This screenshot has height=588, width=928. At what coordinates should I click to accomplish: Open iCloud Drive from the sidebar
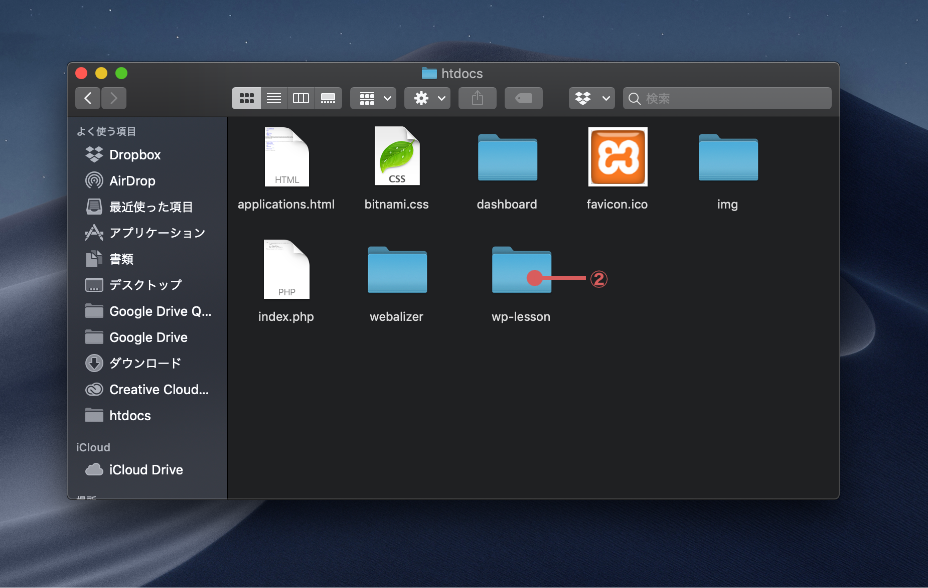(145, 470)
